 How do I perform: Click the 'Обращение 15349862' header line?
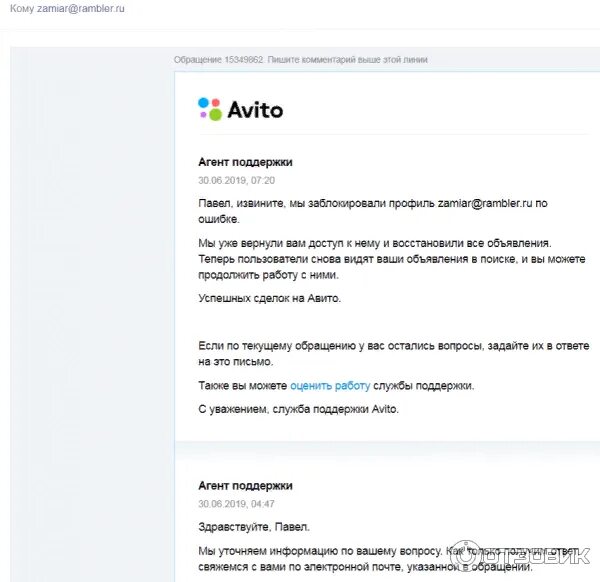[300, 60]
